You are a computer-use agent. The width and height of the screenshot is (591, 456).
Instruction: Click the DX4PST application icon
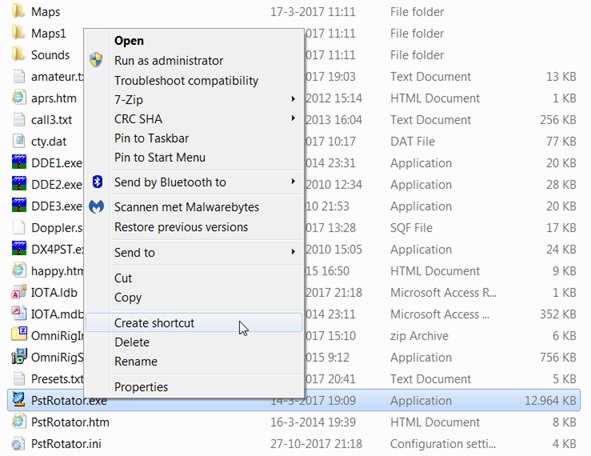click(19, 249)
